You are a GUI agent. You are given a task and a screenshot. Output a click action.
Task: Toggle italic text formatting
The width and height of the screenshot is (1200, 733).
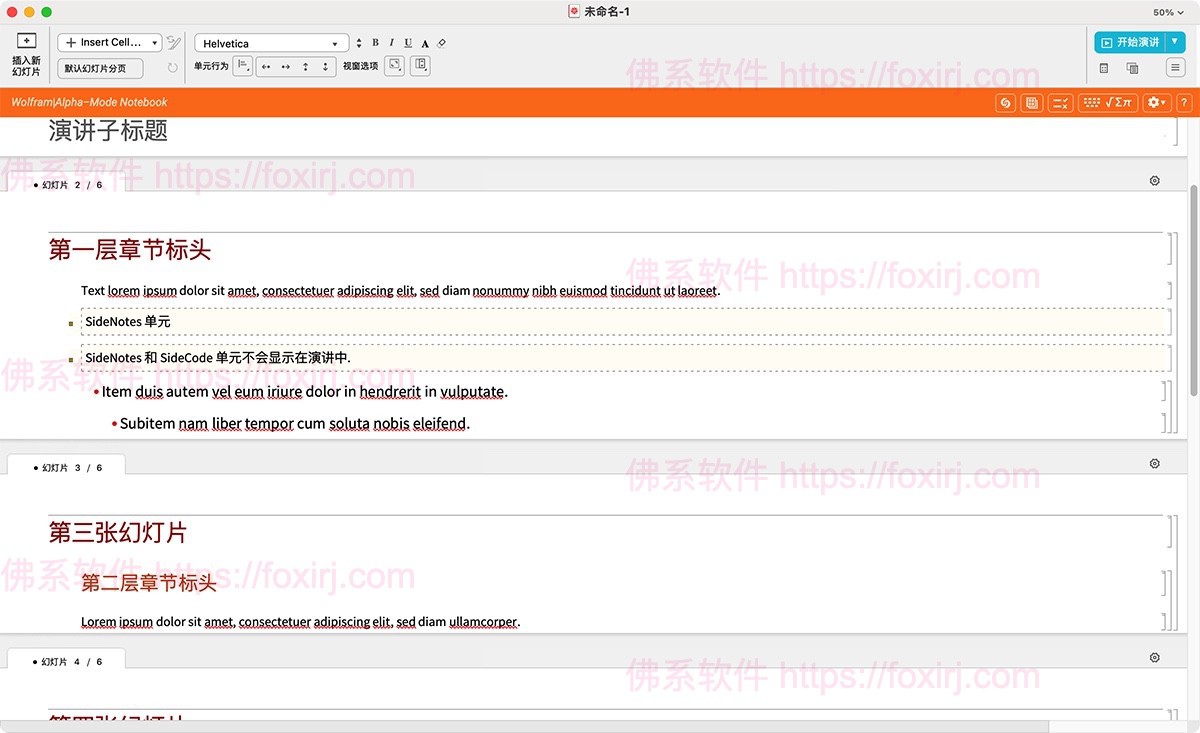tap(392, 43)
